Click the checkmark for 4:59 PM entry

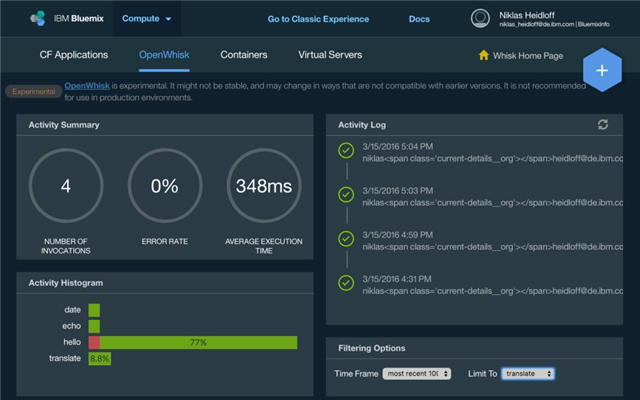click(346, 239)
